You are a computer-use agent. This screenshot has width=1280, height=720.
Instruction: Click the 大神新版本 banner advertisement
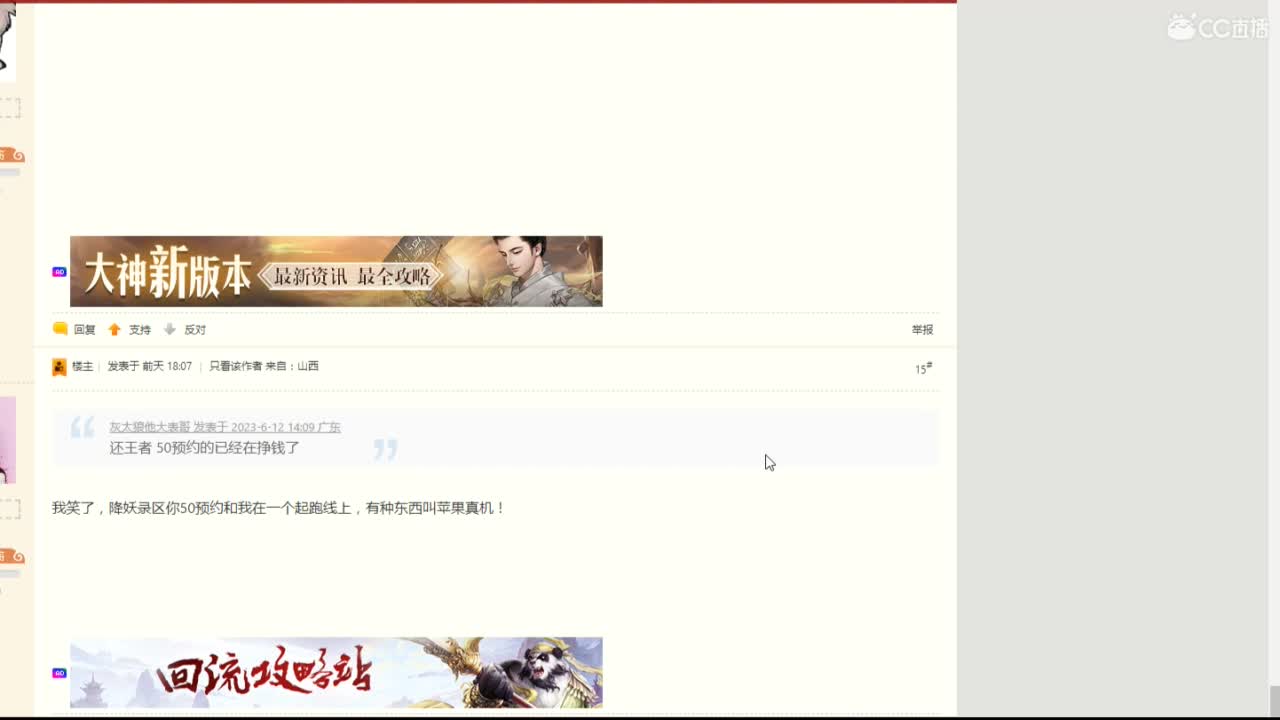[x=336, y=270]
